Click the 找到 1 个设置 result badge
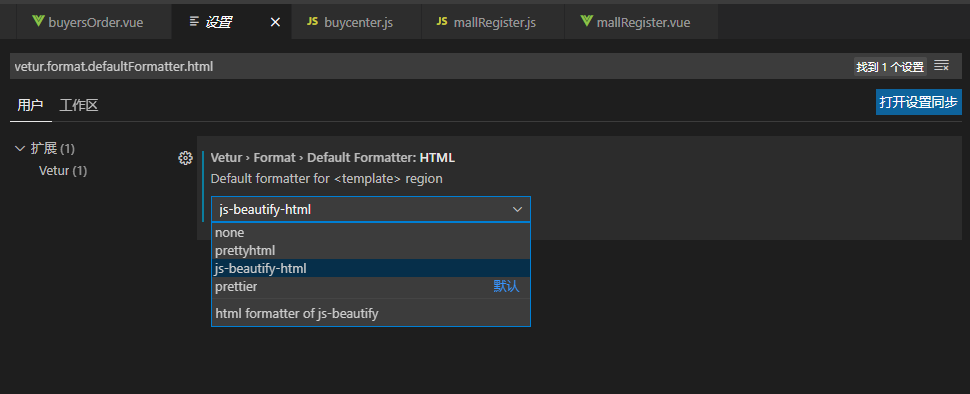Image resolution: width=970 pixels, height=394 pixels. 890,67
